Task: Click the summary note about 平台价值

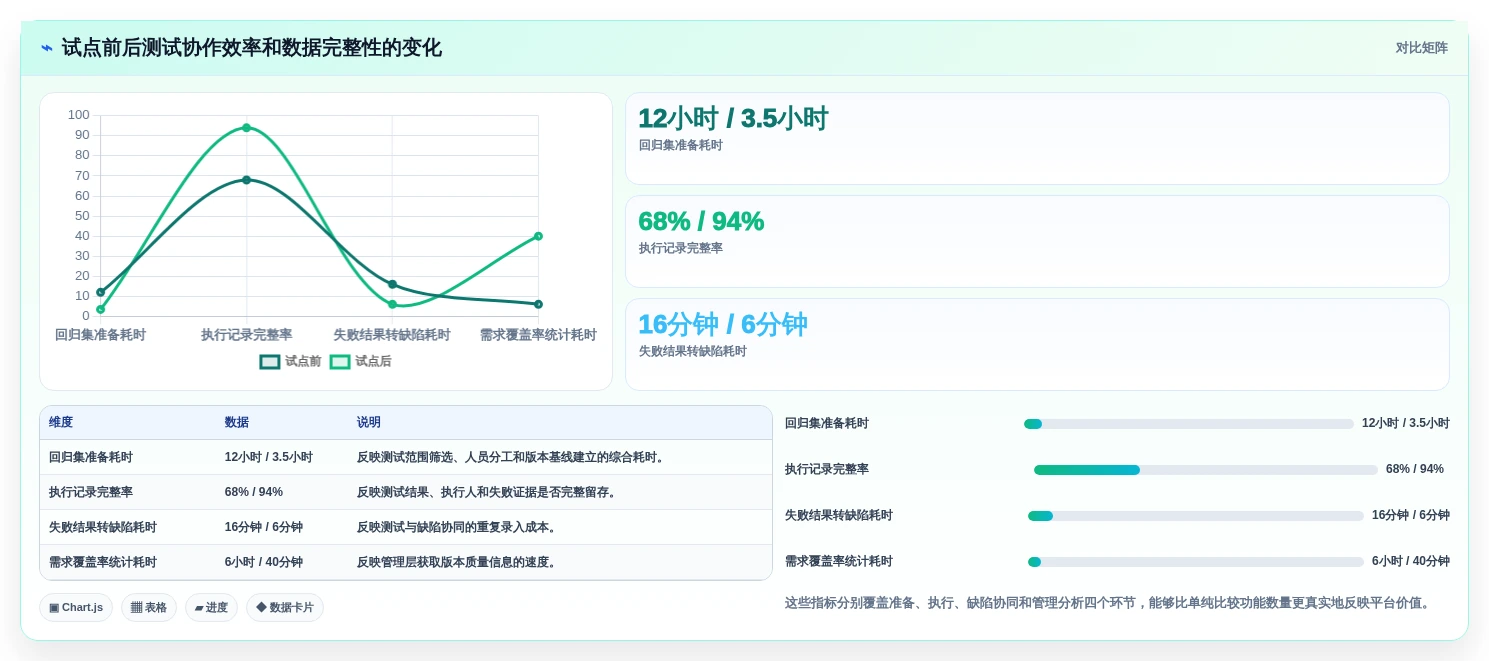Action: pos(1110,603)
